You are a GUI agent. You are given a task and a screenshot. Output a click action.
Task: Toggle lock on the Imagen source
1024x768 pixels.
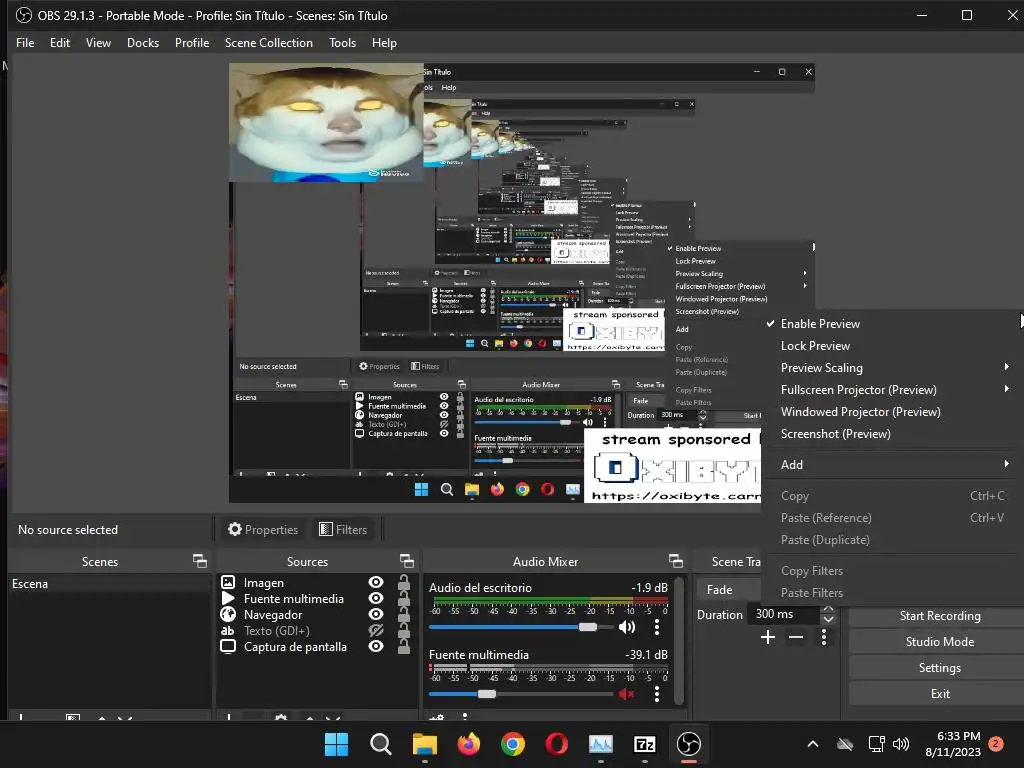coord(404,582)
